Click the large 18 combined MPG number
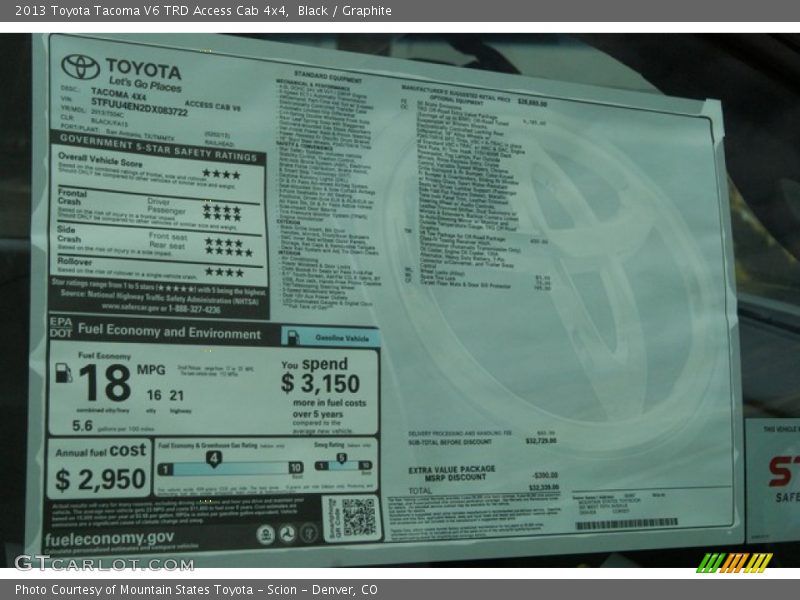 coord(105,382)
